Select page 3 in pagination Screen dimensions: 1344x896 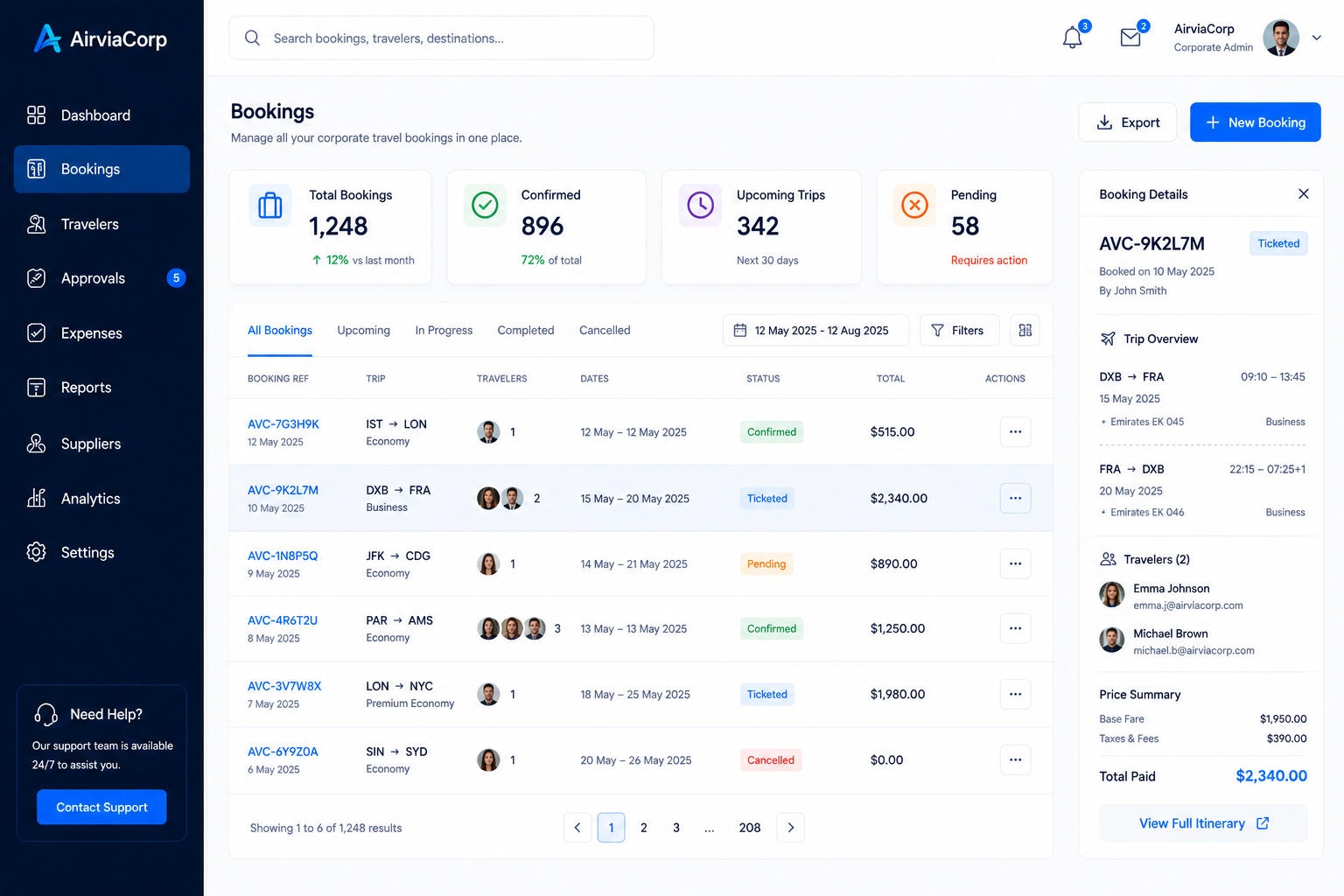(x=676, y=828)
